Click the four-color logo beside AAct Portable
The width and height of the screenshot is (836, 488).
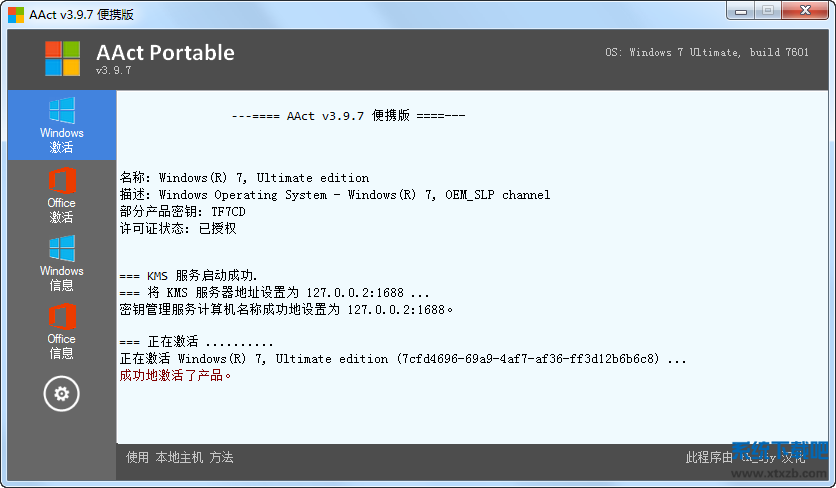[x=62, y=59]
